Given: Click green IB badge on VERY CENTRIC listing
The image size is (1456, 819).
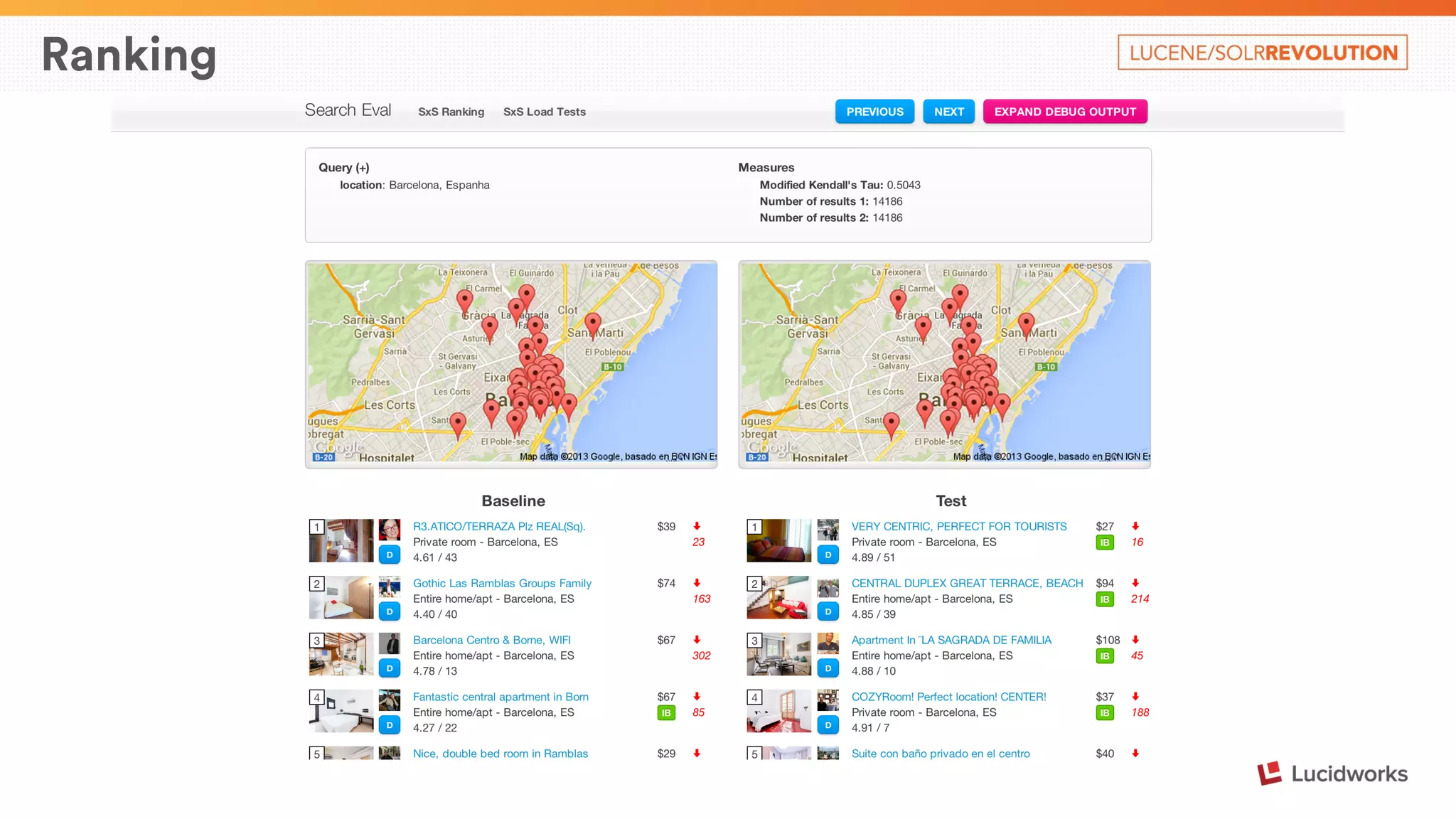Looking at the screenshot, I should 1104,542.
